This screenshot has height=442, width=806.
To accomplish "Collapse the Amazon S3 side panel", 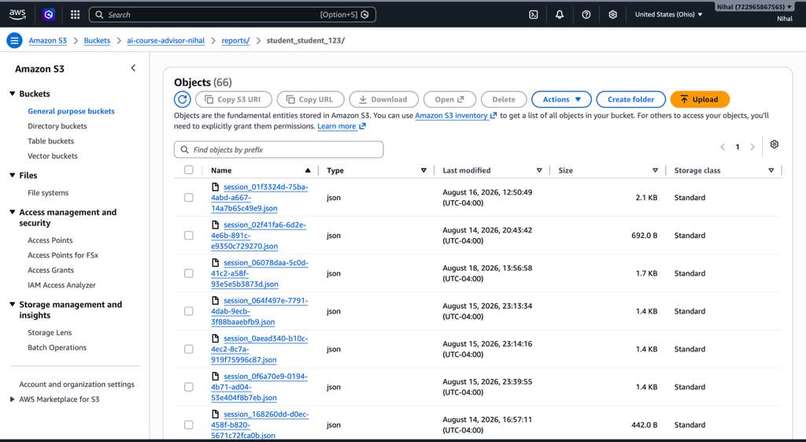I will coord(133,68).
